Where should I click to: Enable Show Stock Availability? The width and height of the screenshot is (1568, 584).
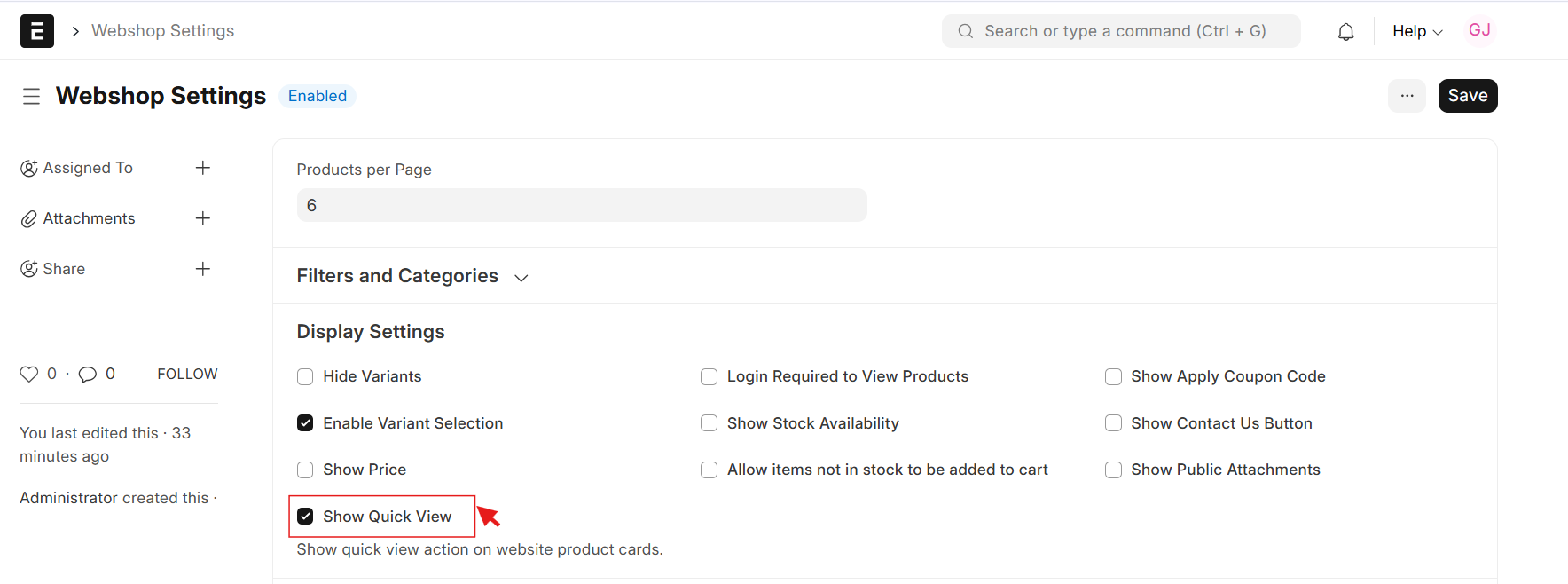click(x=709, y=423)
